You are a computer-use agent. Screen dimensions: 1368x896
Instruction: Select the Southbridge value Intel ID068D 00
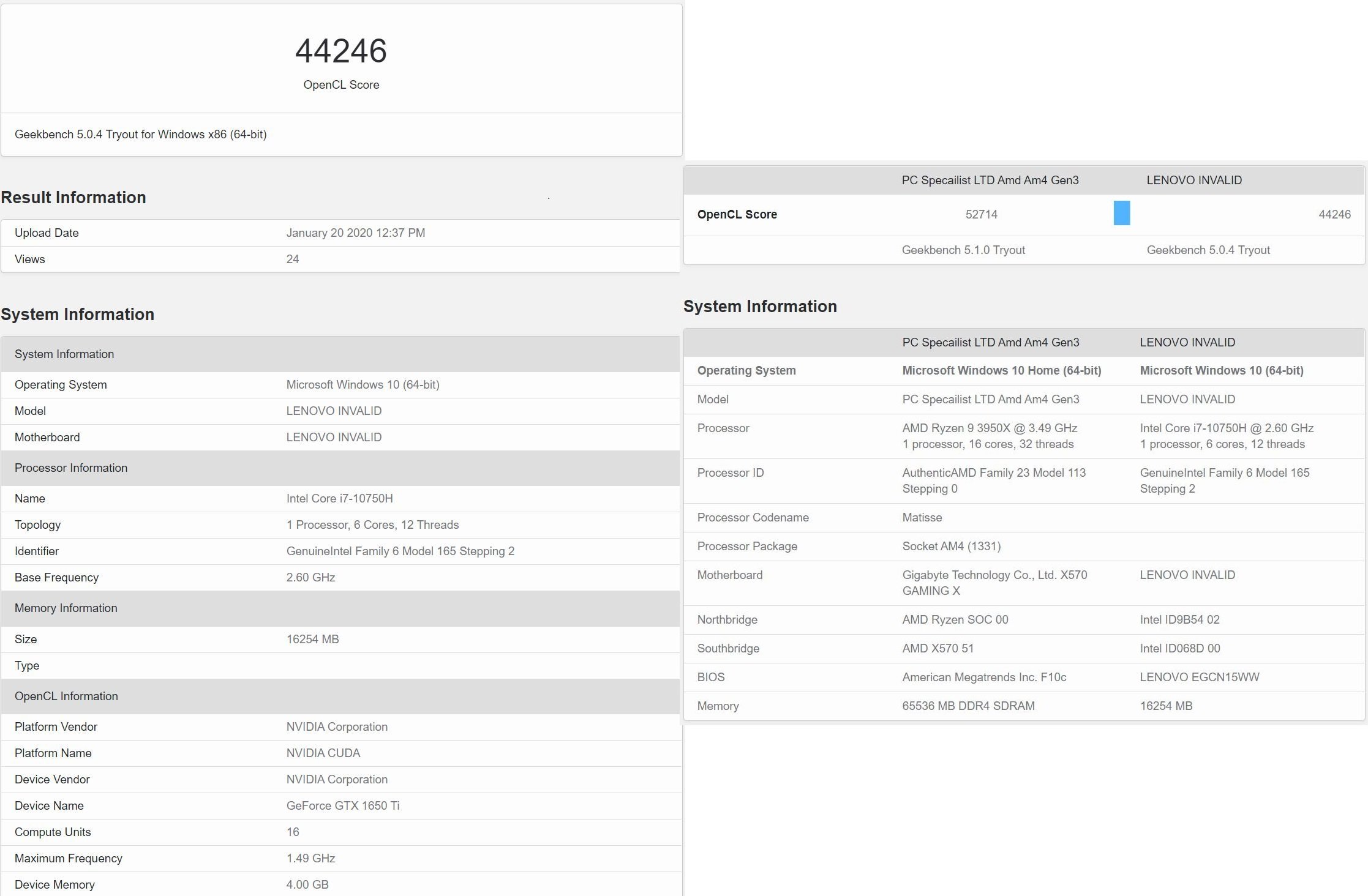click(x=1180, y=649)
